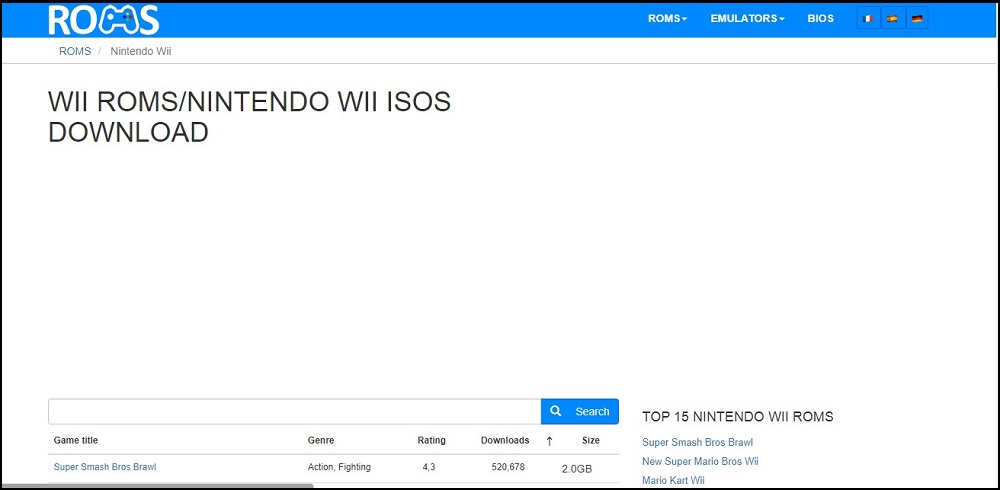Click the blue Search button
Image resolution: width=1000 pixels, height=490 pixels.
(x=580, y=412)
